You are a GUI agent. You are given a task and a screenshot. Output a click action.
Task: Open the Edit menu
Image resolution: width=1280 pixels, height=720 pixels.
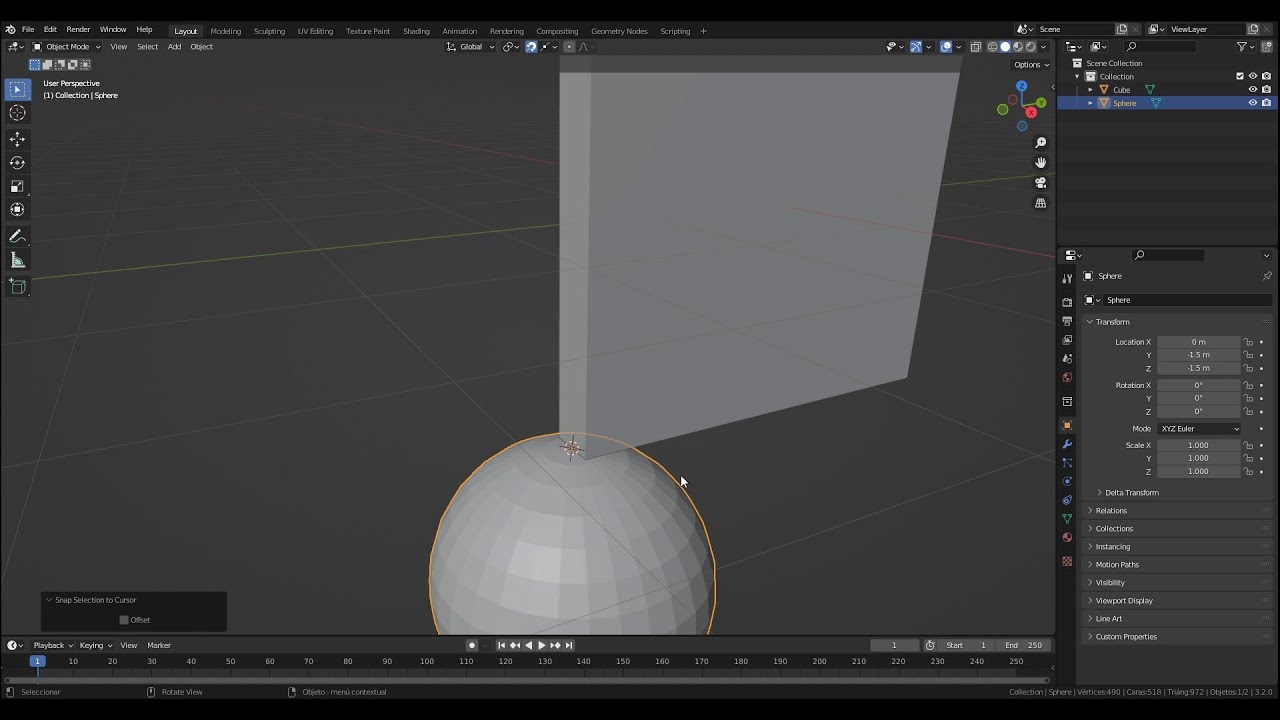[50, 30]
